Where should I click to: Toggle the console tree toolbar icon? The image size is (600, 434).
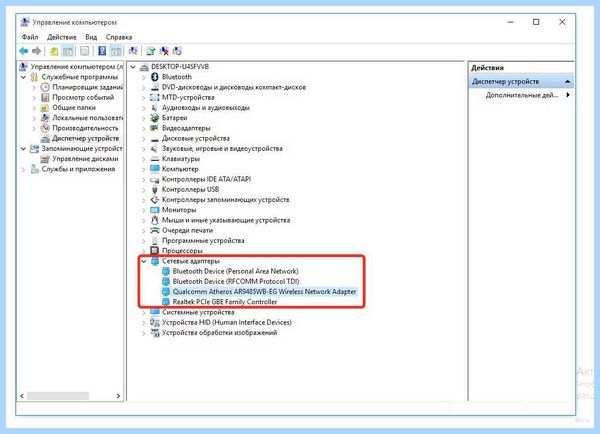67,51
